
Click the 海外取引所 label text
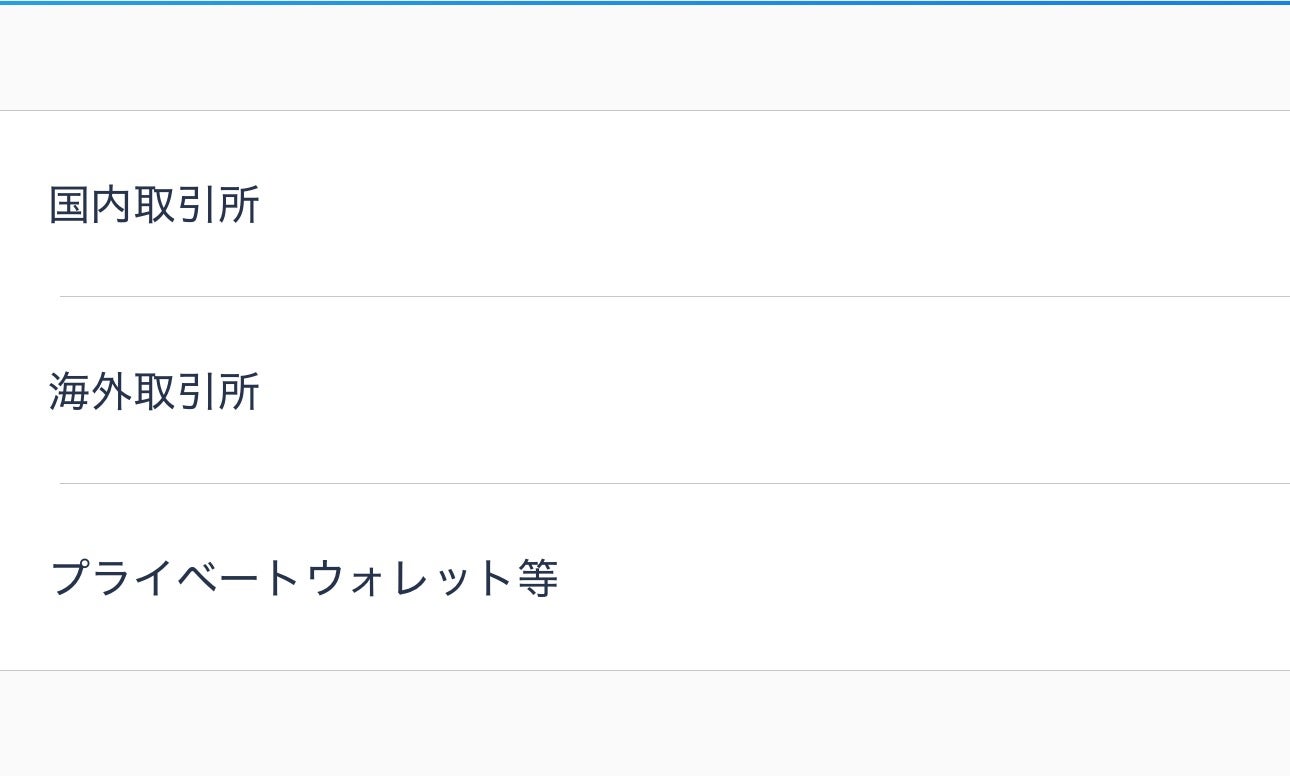tap(154, 391)
